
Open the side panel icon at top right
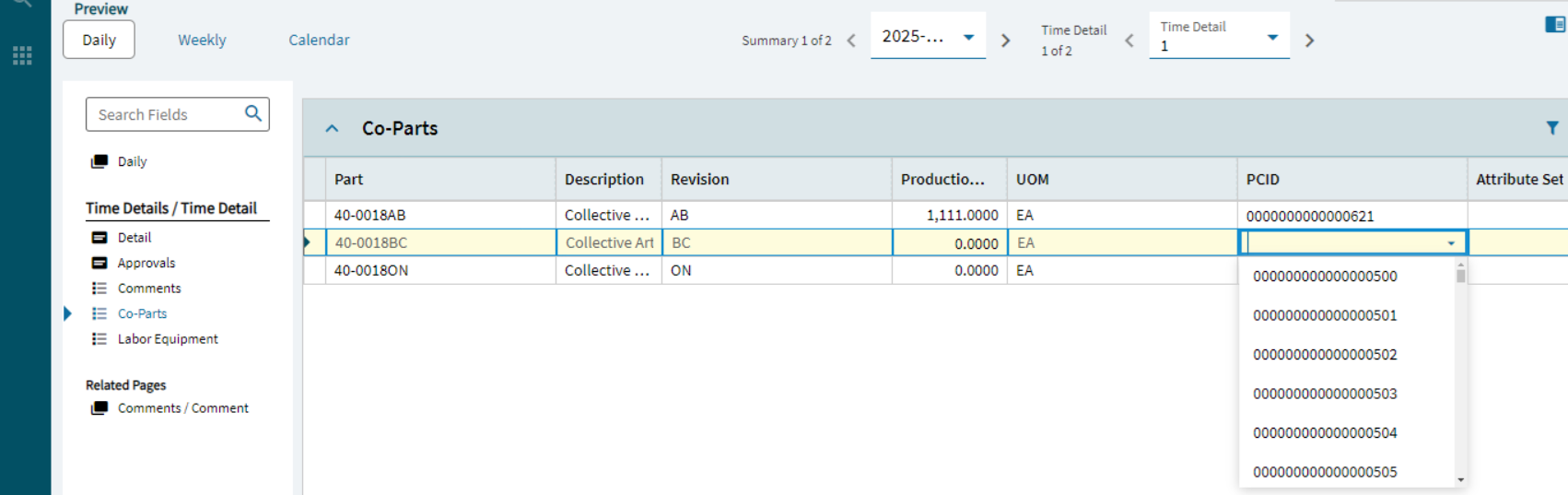click(x=1554, y=25)
